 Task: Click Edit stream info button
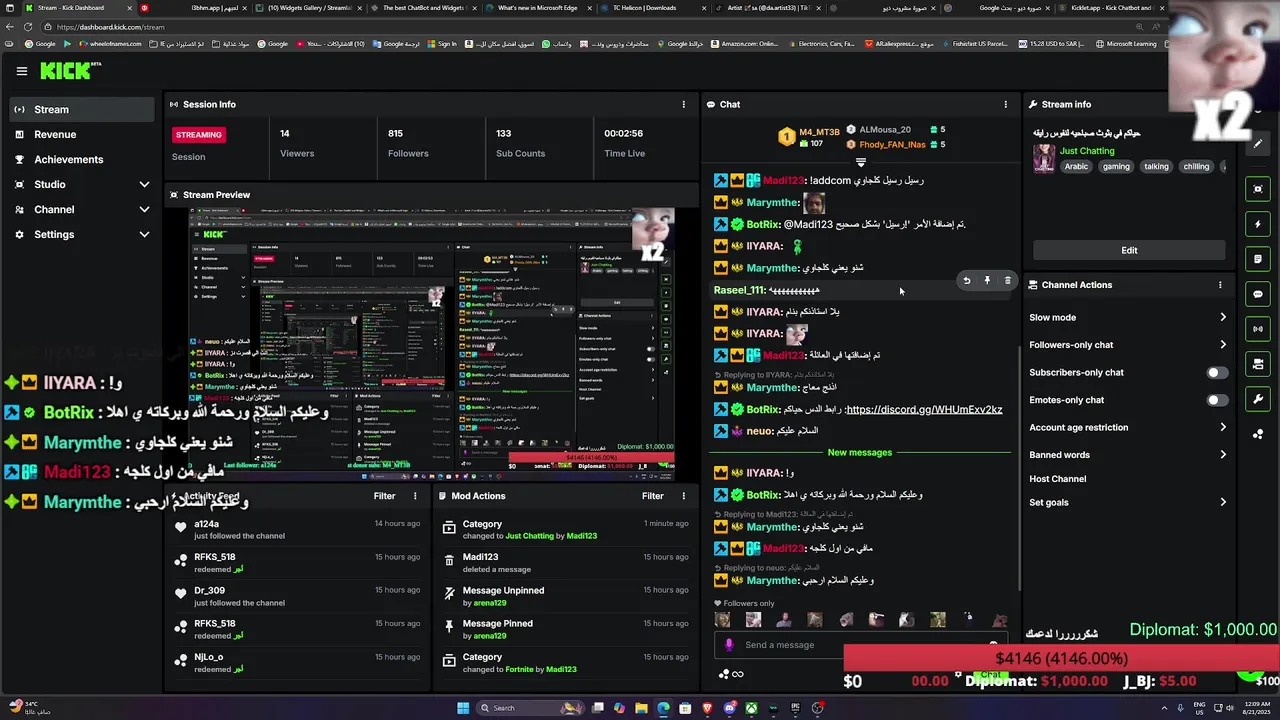[x=1129, y=250]
